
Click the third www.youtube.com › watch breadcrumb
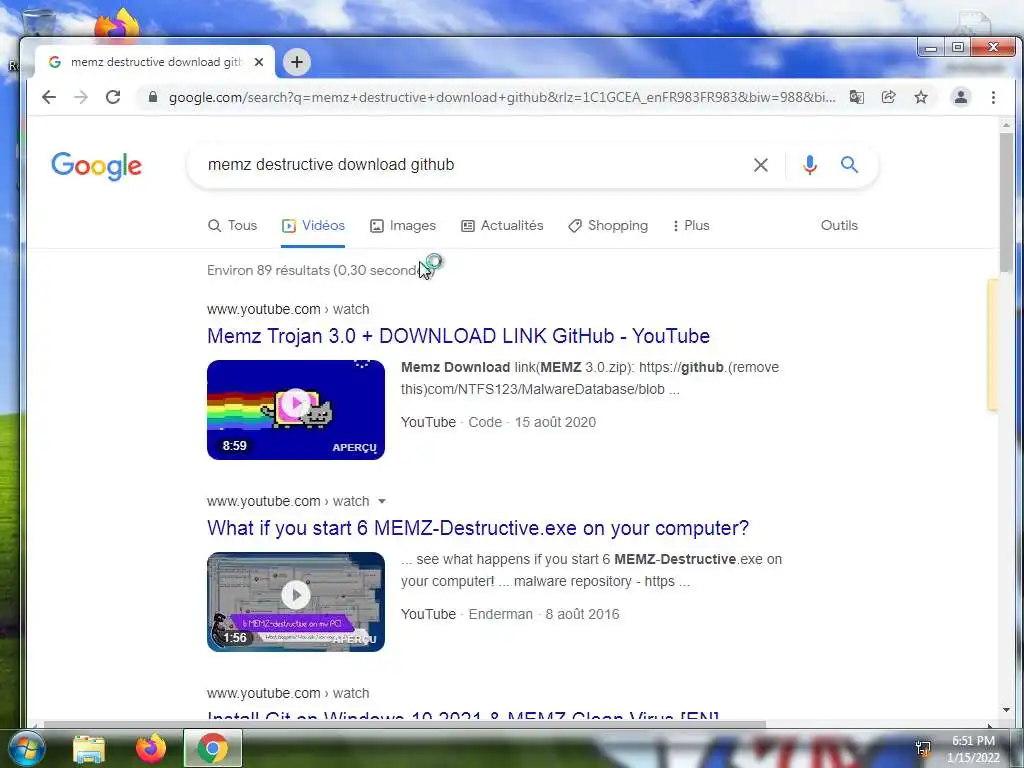click(x=288, y=693)
